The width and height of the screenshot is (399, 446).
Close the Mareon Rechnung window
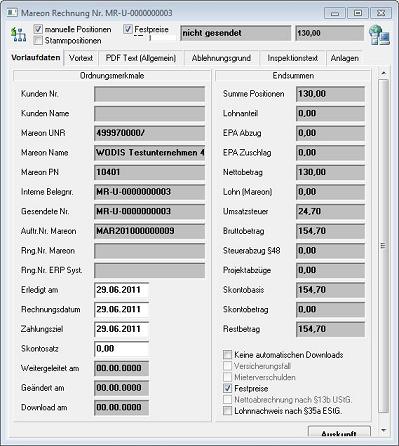(381, 13)
